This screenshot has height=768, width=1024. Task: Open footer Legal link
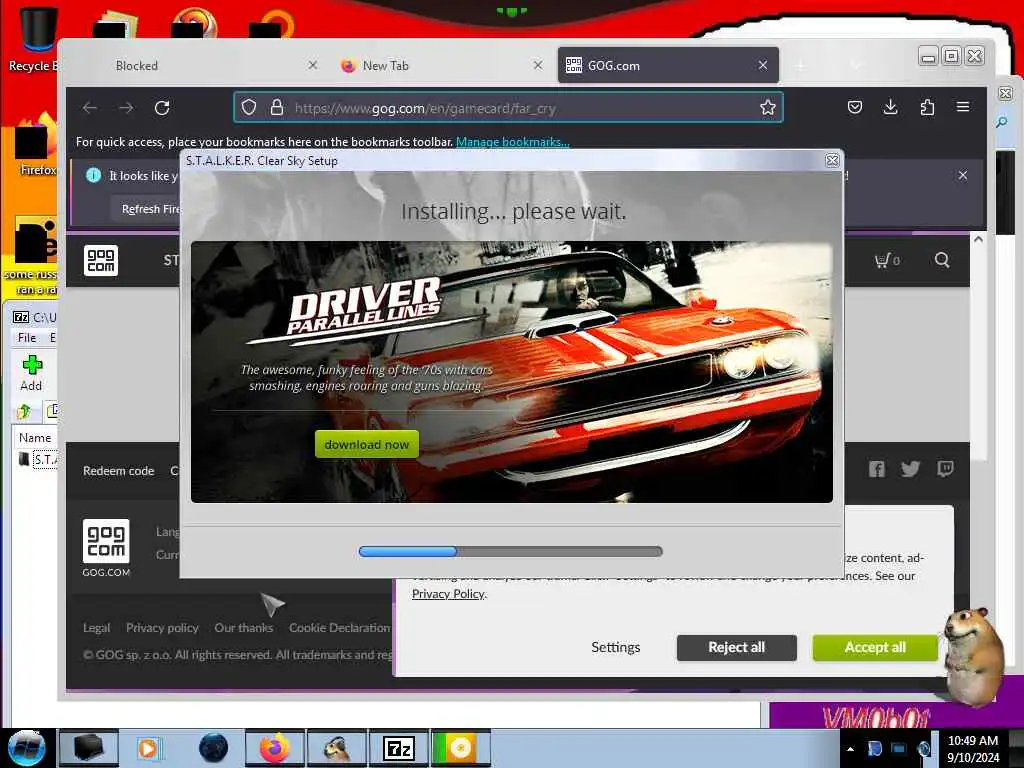[97, 628]
